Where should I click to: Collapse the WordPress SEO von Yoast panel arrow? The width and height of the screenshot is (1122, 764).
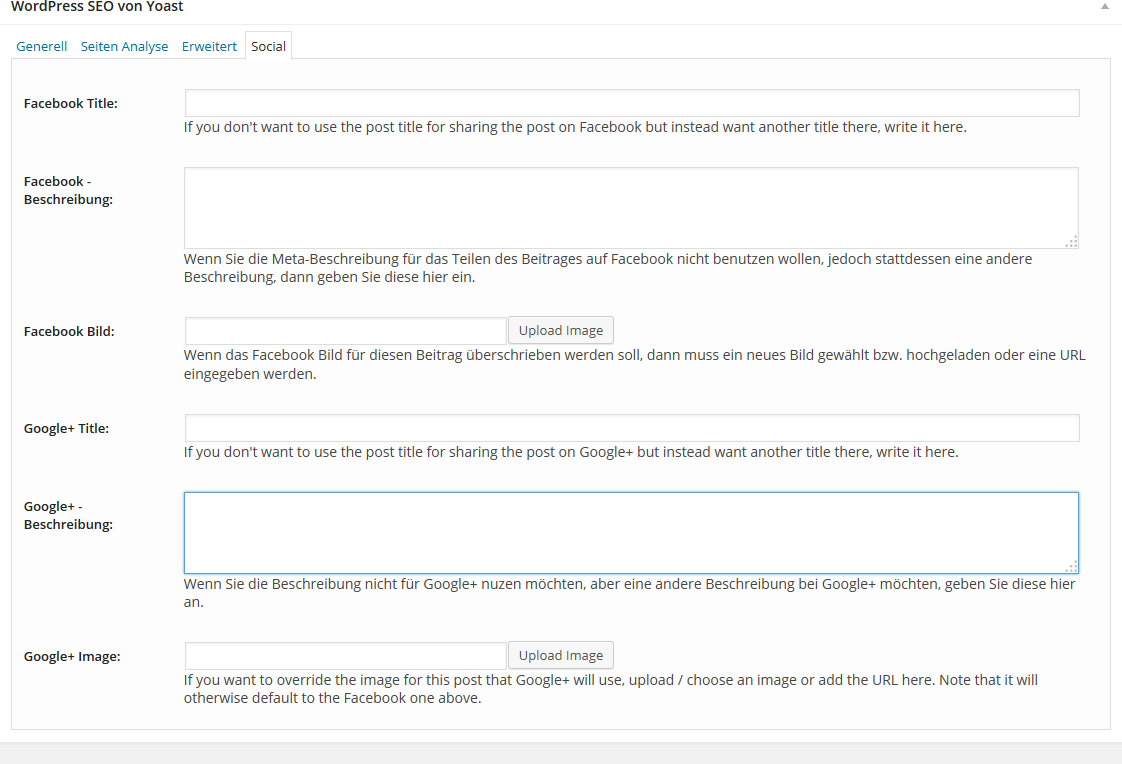(1105, 6)
